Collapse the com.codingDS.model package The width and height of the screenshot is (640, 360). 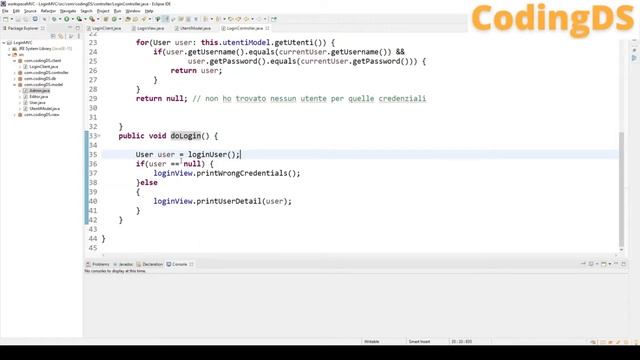[15, 84]
